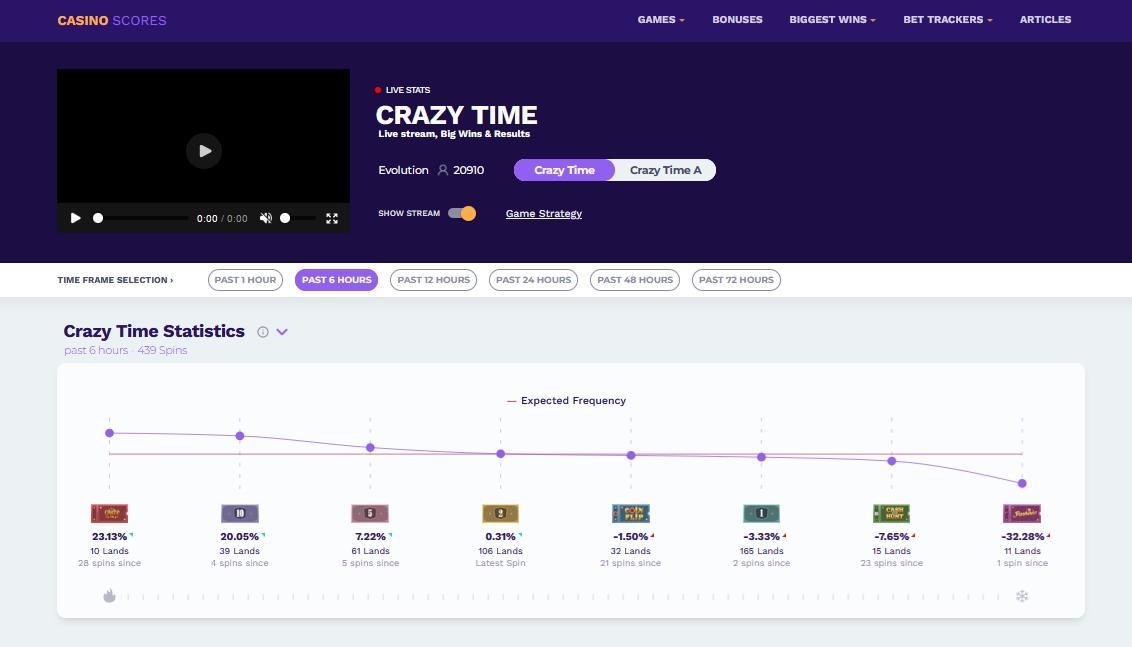
Task: Pick Past 72 Hours time frame
Action: [x=736, y=280]
